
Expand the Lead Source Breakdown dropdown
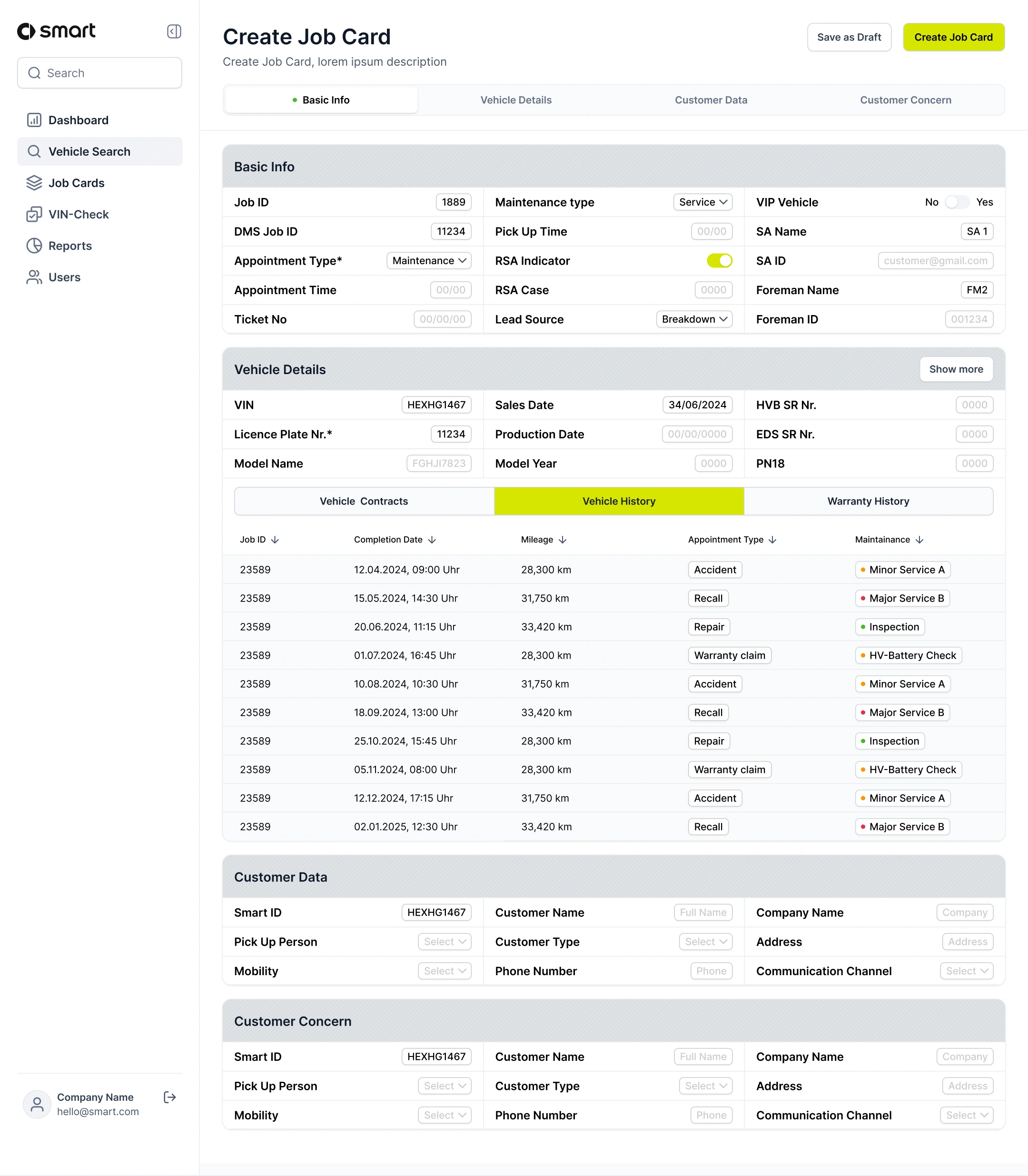694,319
